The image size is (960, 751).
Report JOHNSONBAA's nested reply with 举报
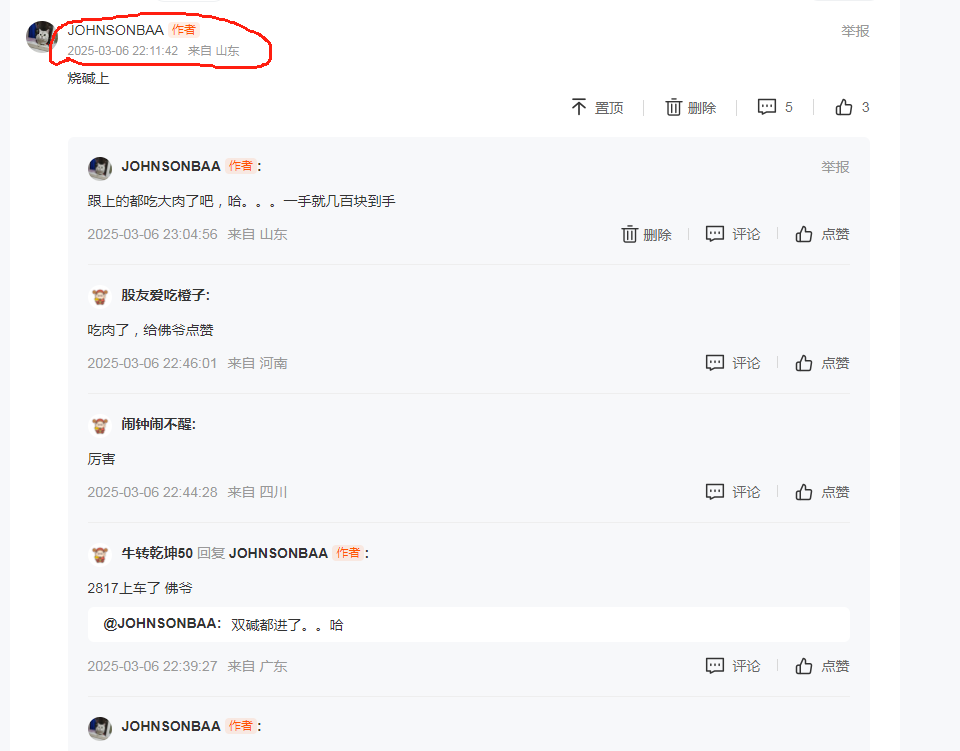[x=835, y=167]
